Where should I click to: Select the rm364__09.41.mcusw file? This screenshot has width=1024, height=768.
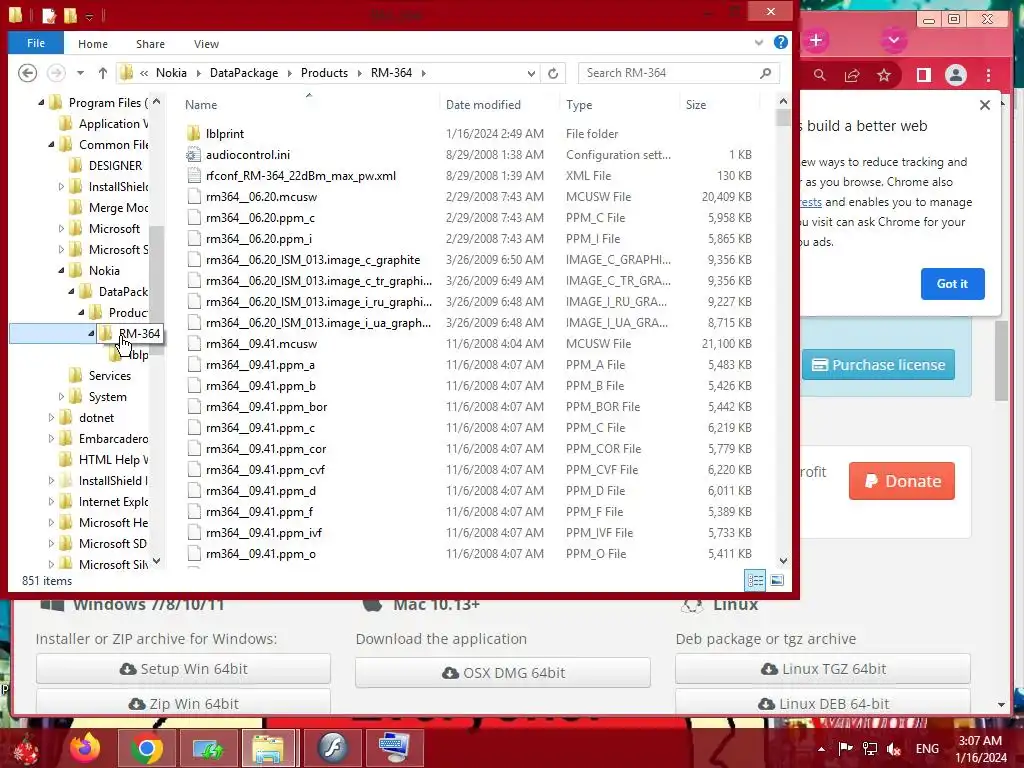coord(261,344)
